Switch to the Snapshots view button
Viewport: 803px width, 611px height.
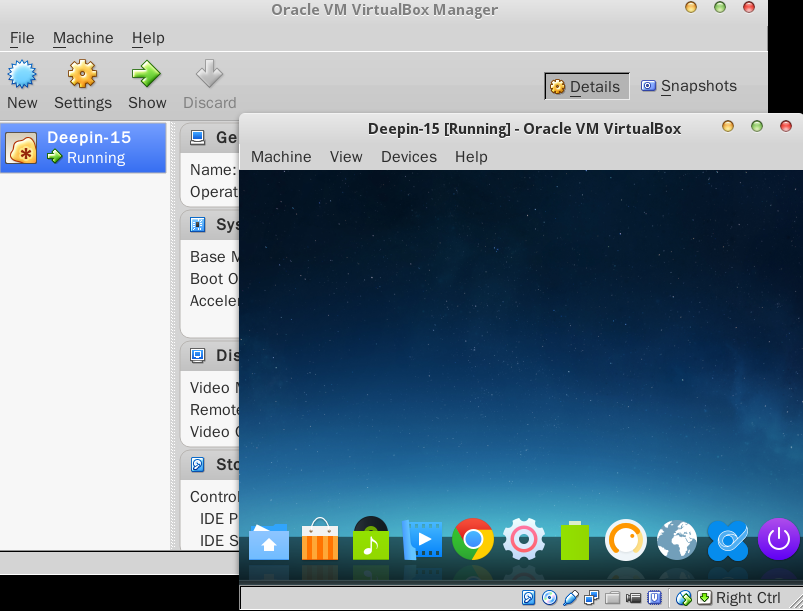pyautogui.click(x=689, y=86)
